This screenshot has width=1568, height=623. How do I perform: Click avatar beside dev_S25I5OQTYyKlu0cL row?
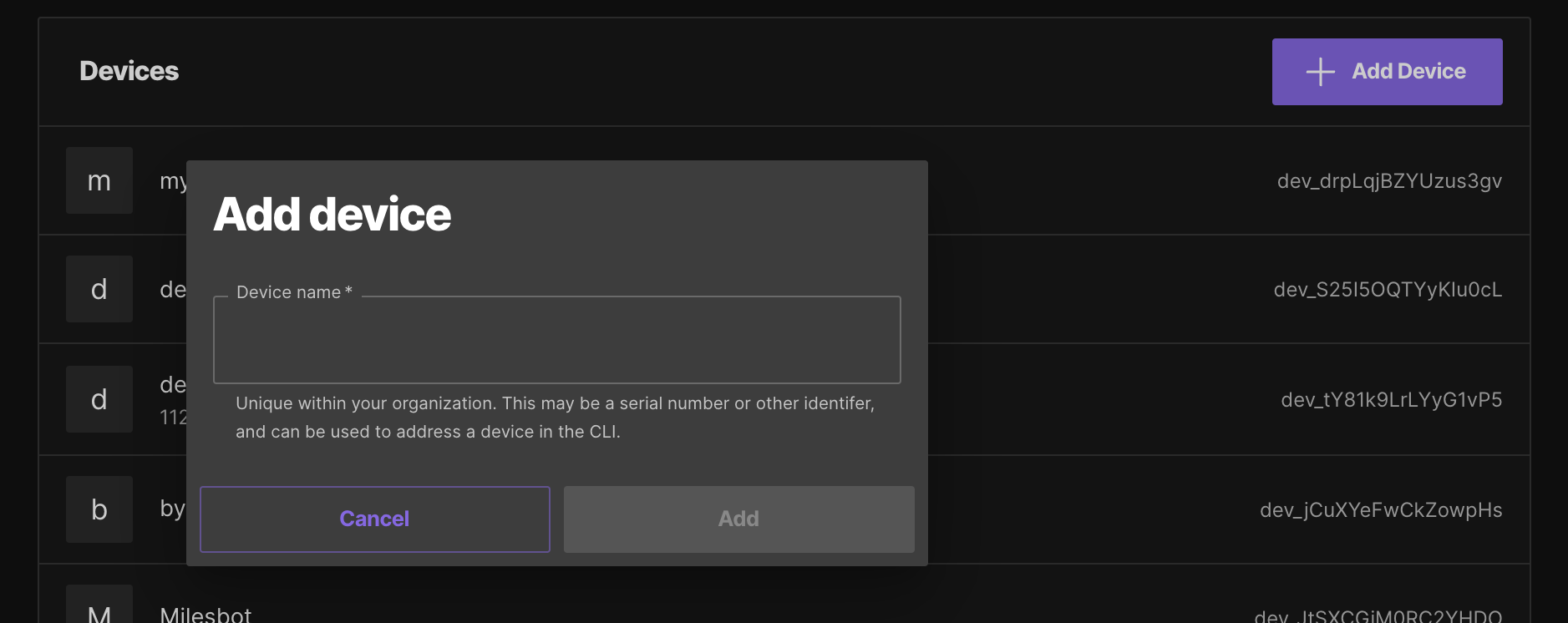pos(99,289)
